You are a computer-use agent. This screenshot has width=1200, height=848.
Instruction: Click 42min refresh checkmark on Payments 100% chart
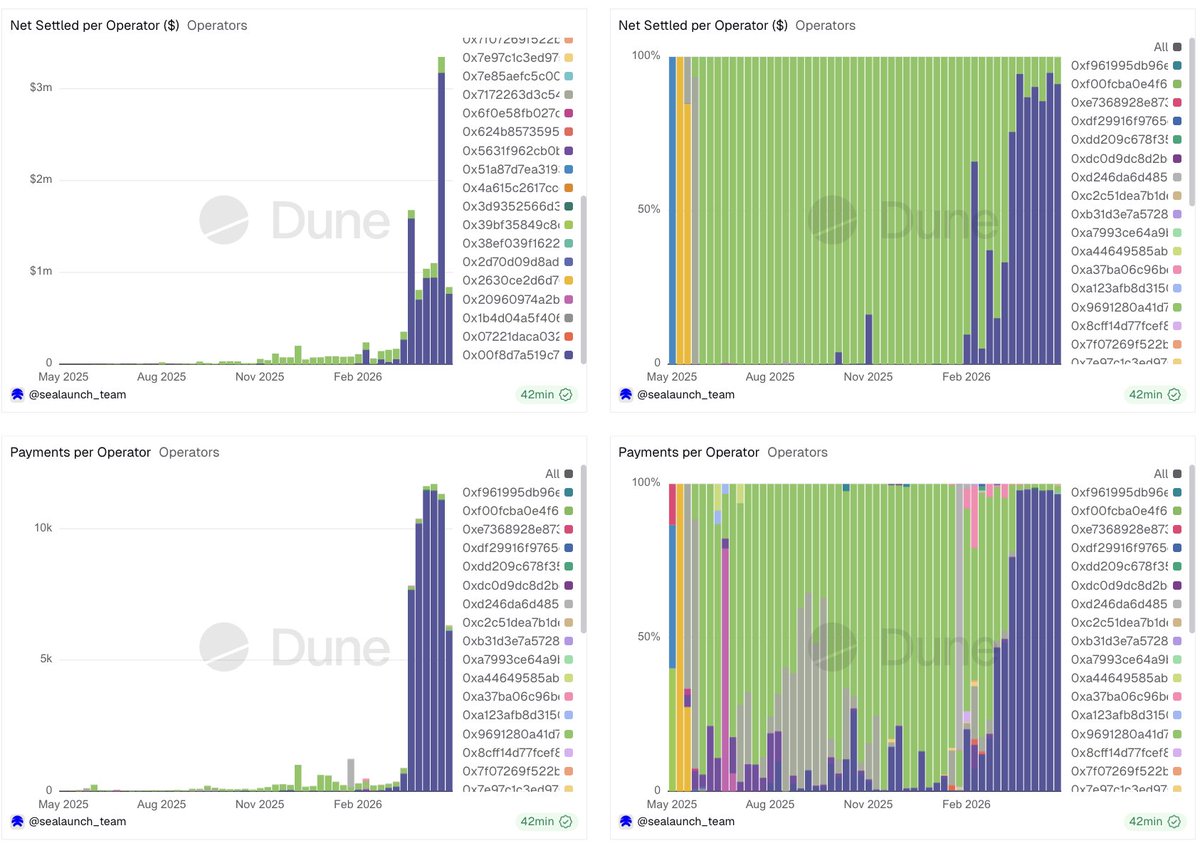pos(1175,821)
